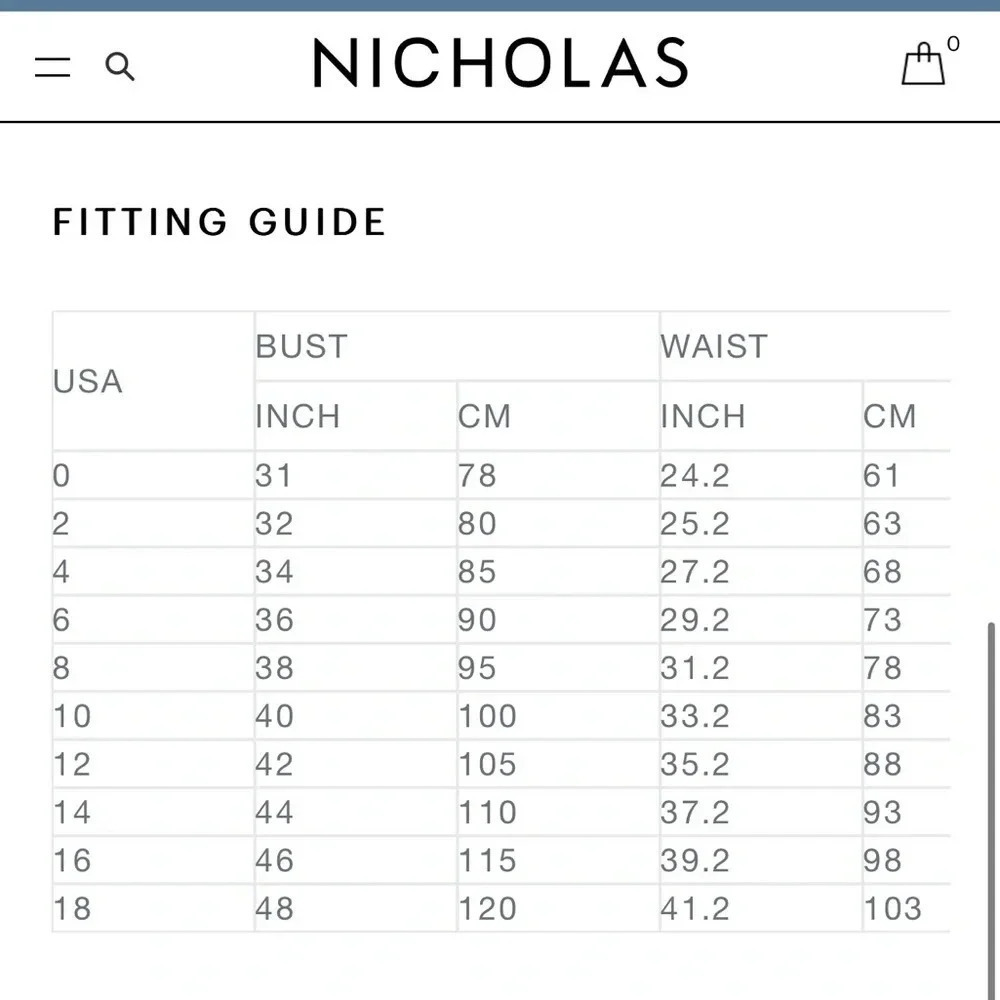Click waist inch value 41.2

[695, 908]
